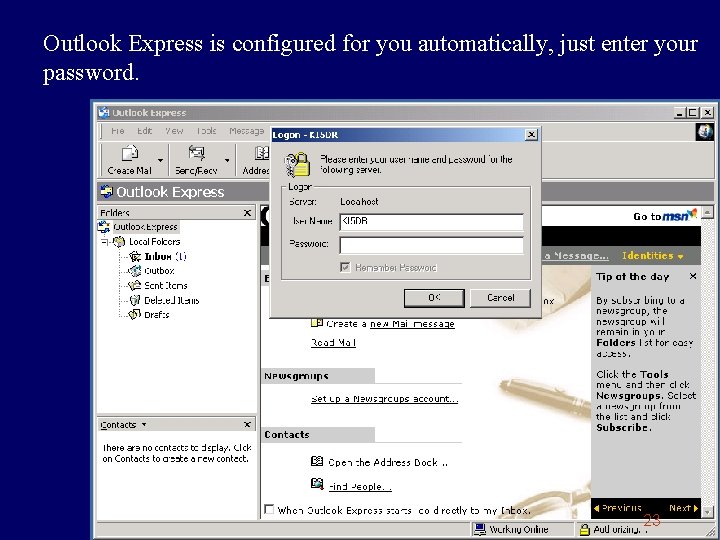Open the Addresses toolbar icon
The height and width of the screenshot is (540, 720).
point(262,153)
